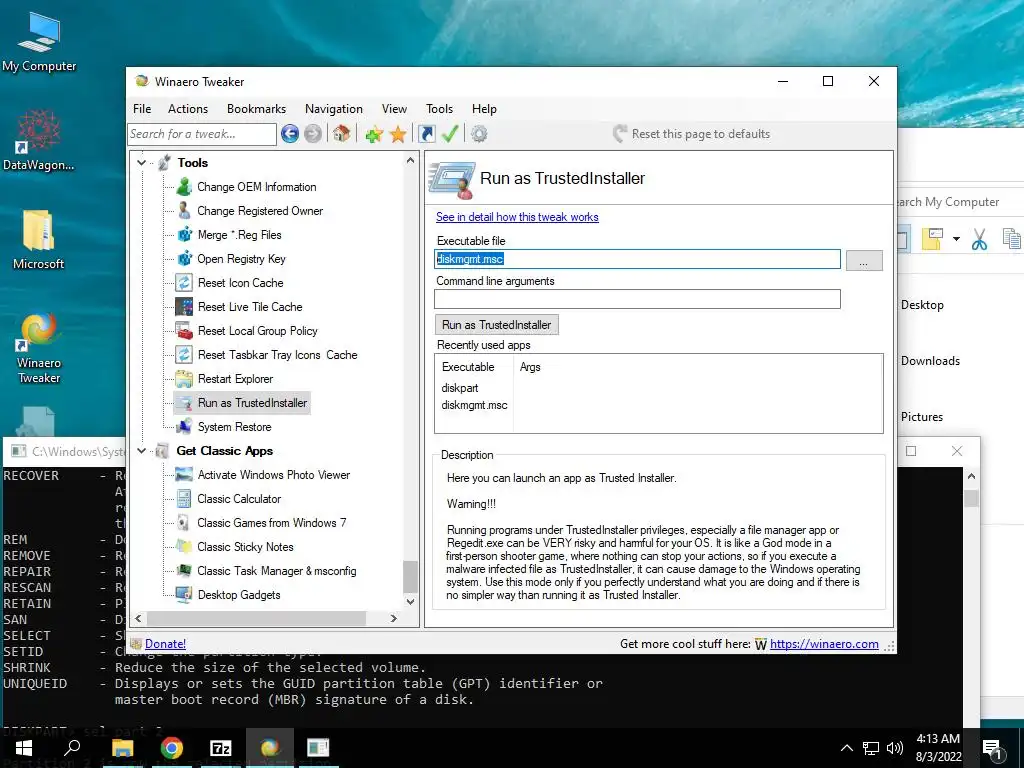1024x768 pixels.
Task: Open settings via the gear toolbar icon
Action: 479,134
